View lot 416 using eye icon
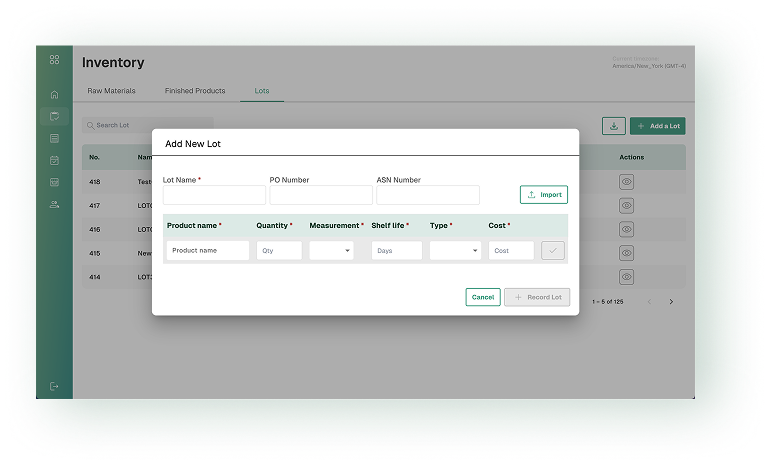Screen dimensions: 769x464 pyautogui.click(x=627, y=229)
